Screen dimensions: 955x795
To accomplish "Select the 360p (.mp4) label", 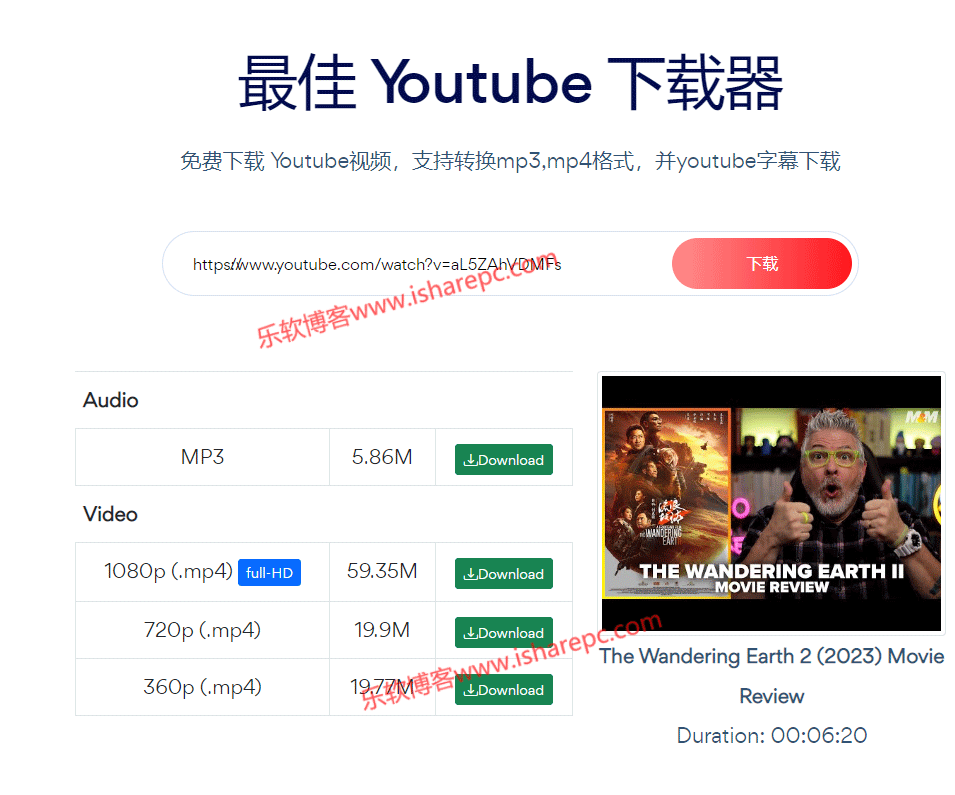I will coord(202,687).
